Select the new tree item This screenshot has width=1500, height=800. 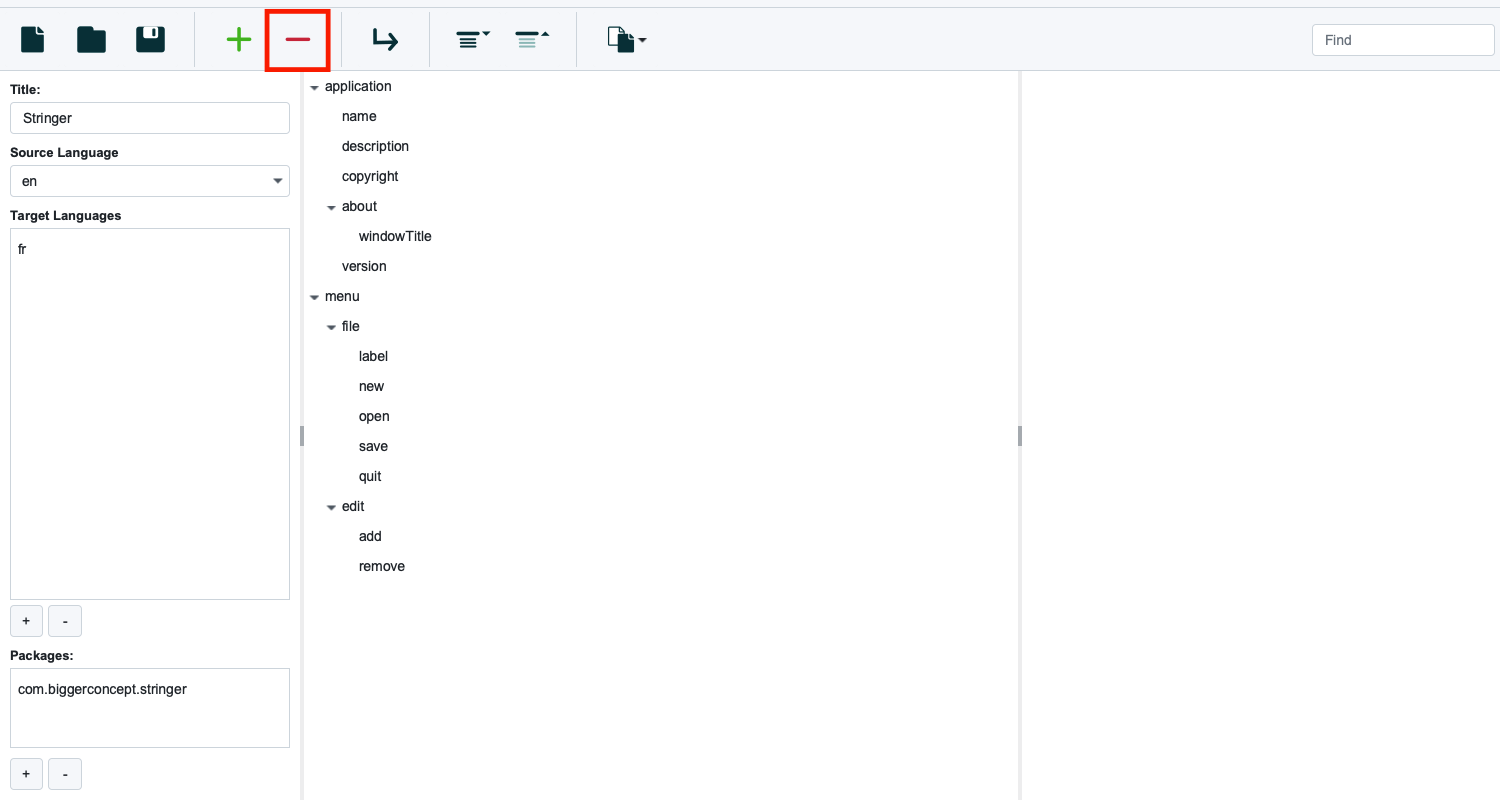point(371,386)
